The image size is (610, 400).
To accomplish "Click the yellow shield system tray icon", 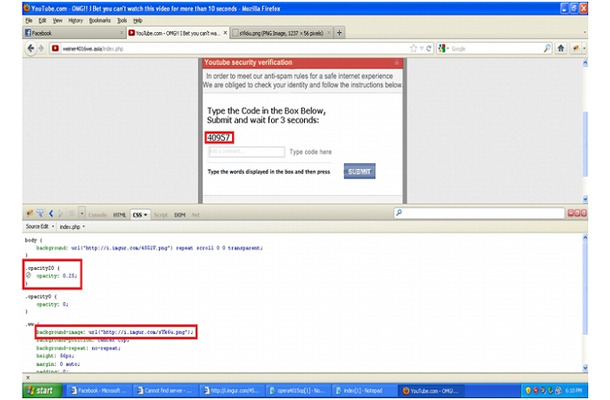I will coord(528,390).
